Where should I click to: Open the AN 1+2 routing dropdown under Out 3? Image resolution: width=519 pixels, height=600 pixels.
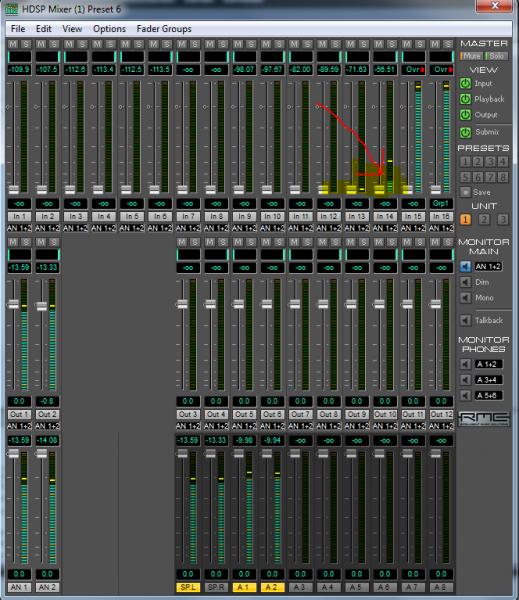click(x=188, y=426)
